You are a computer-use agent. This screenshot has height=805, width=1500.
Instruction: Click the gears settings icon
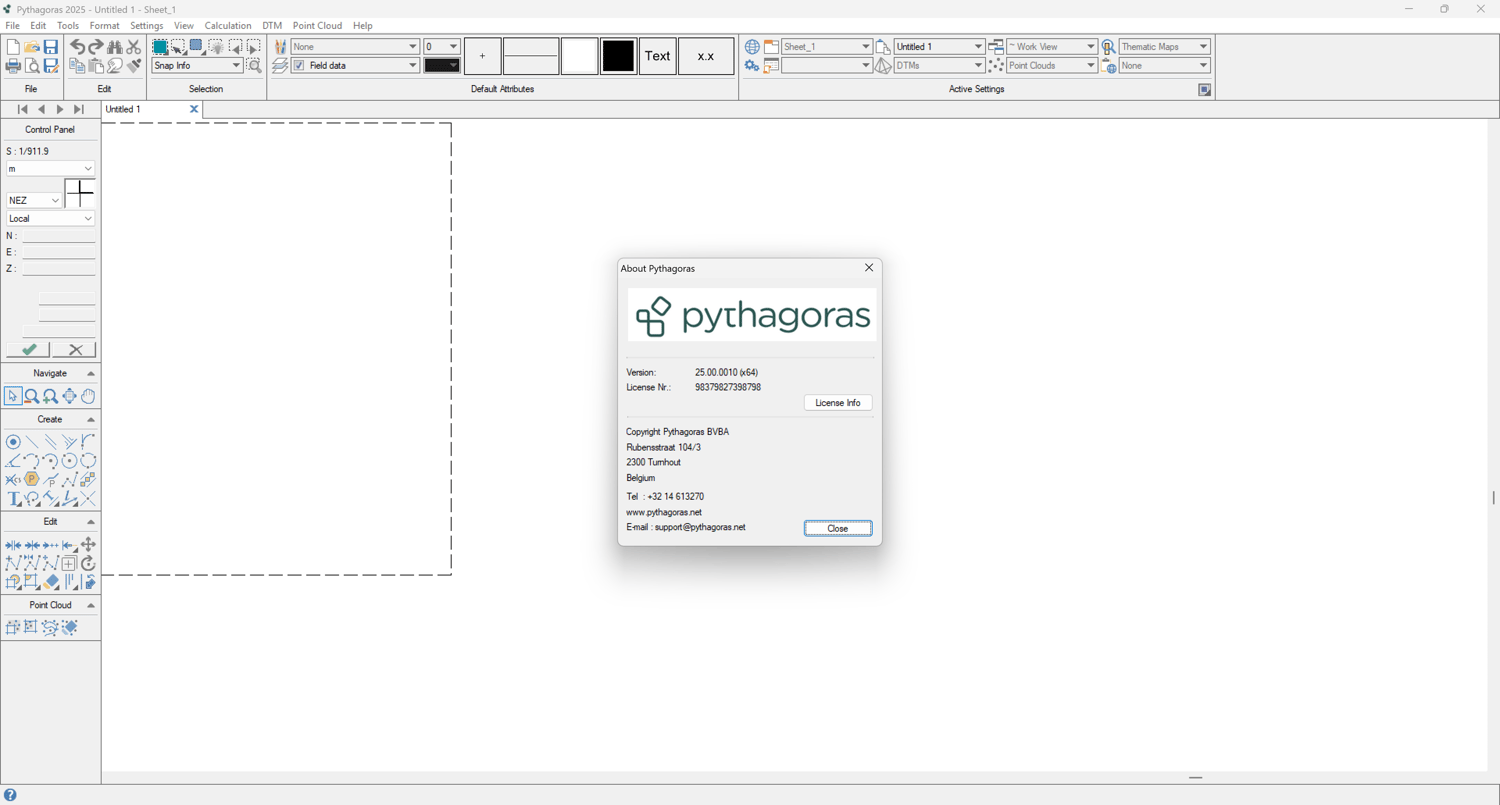point(752,66)
